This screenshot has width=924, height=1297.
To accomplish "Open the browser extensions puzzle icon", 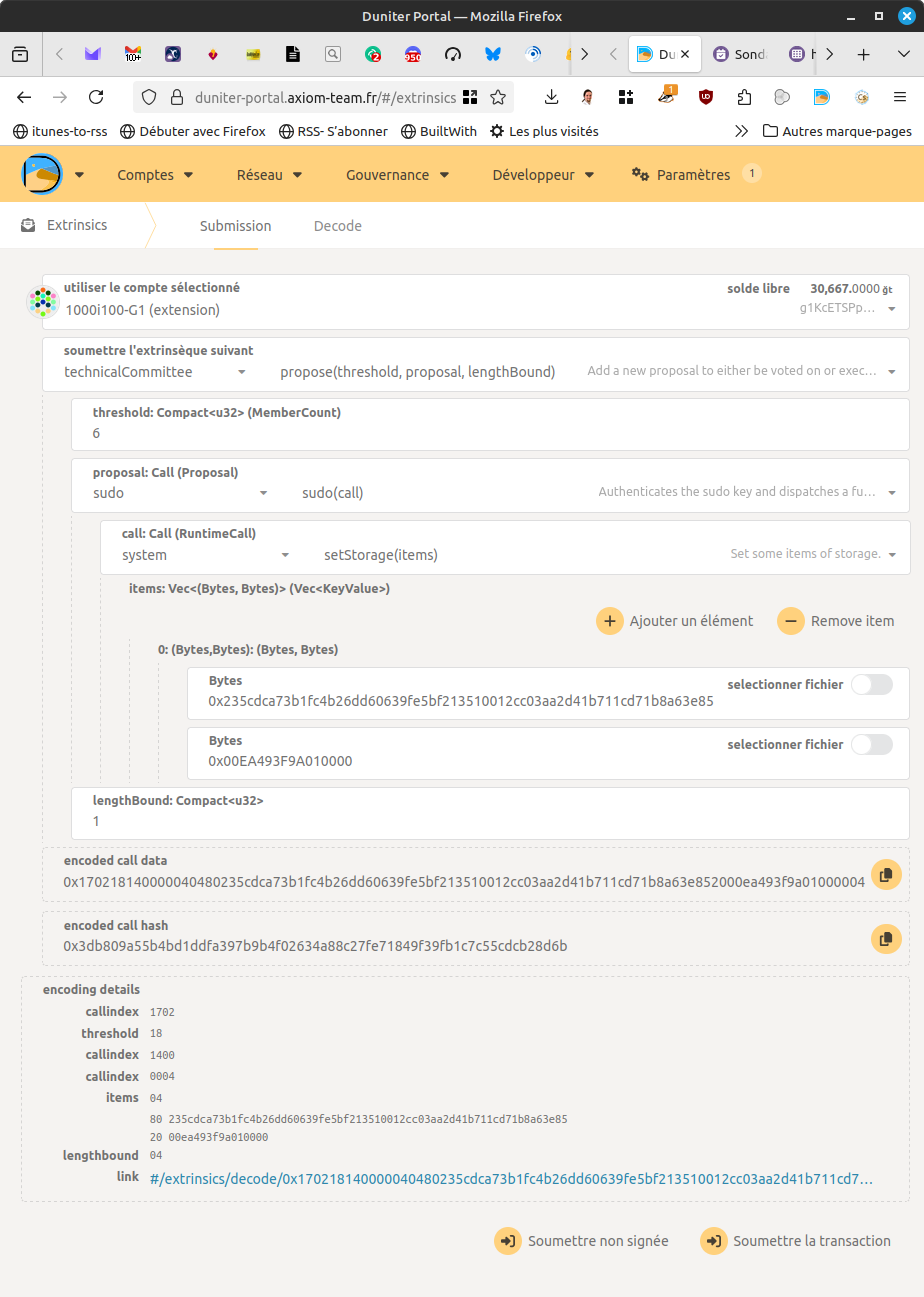I will click(x=744, y=97).
